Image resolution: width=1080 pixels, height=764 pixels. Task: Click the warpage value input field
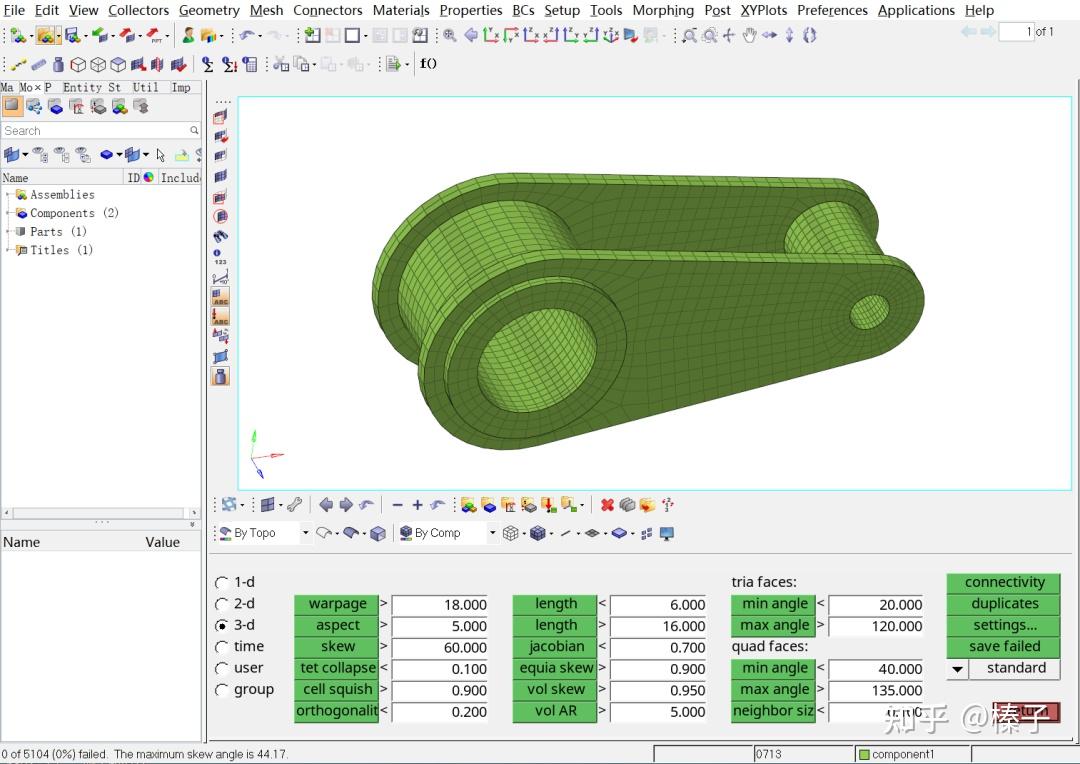(x=439, y=604)
